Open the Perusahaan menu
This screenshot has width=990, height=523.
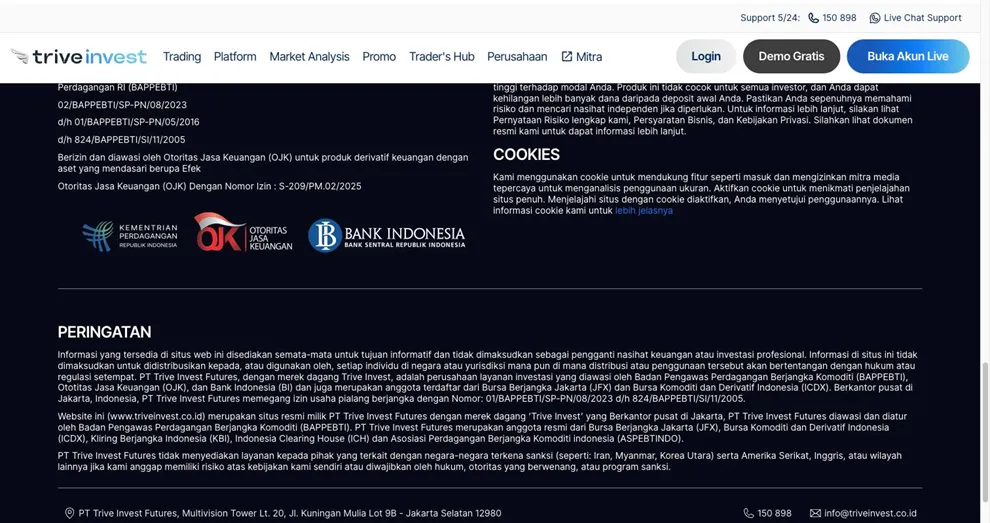(517, 56)
